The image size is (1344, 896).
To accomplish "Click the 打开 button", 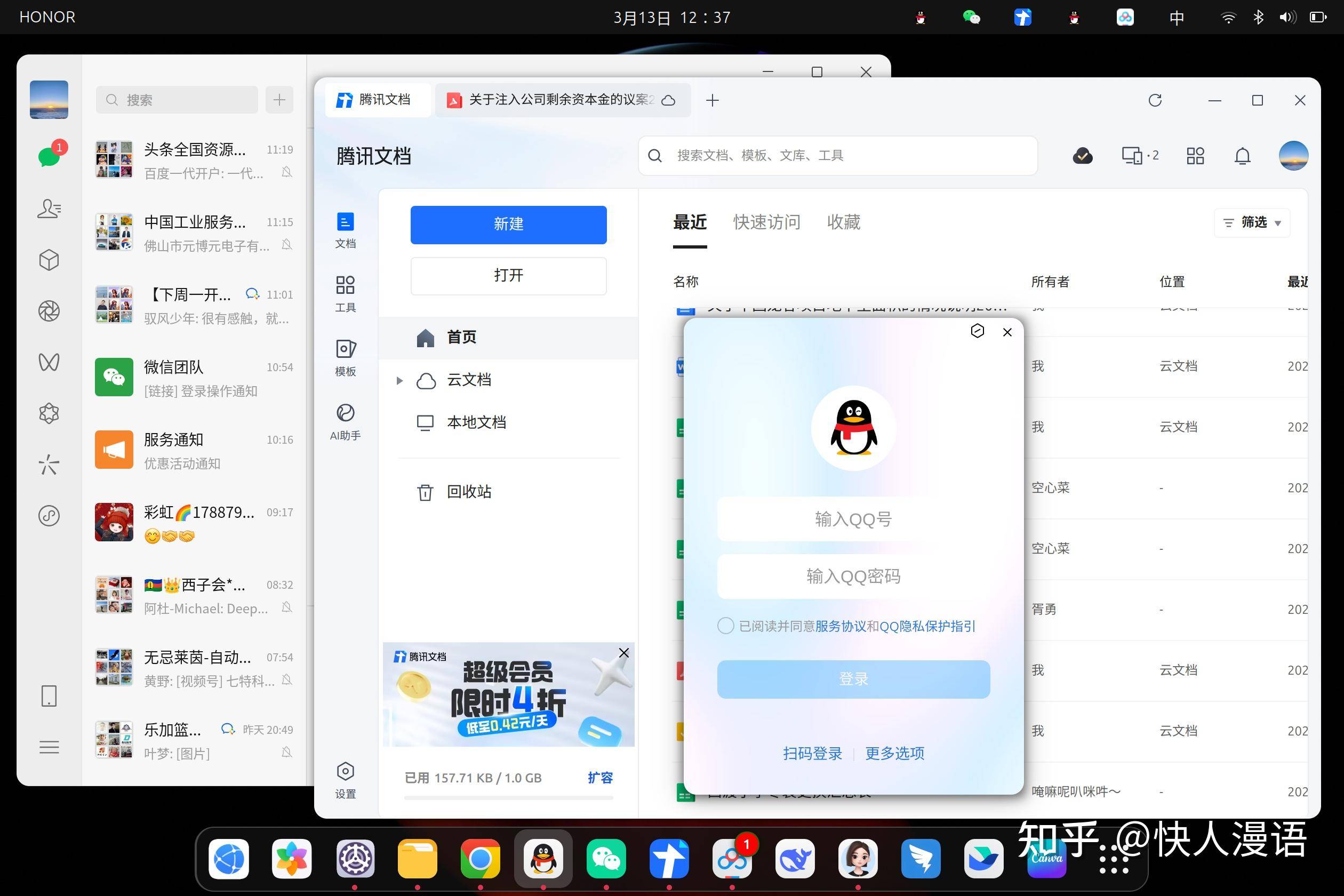I will [508, 276].
